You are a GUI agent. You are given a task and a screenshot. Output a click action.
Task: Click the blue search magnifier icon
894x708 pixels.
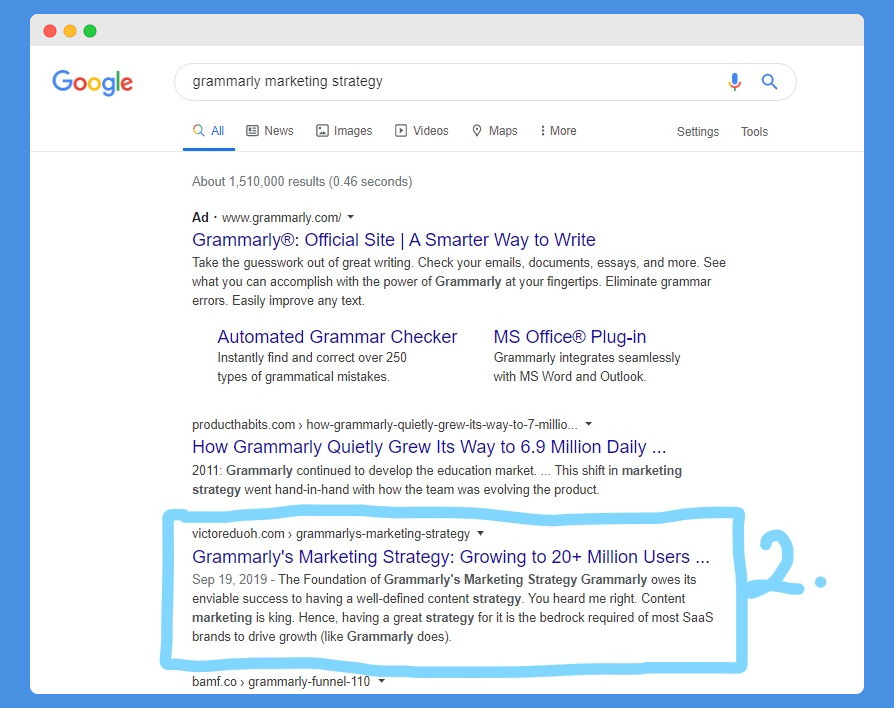tap(769, 82)
